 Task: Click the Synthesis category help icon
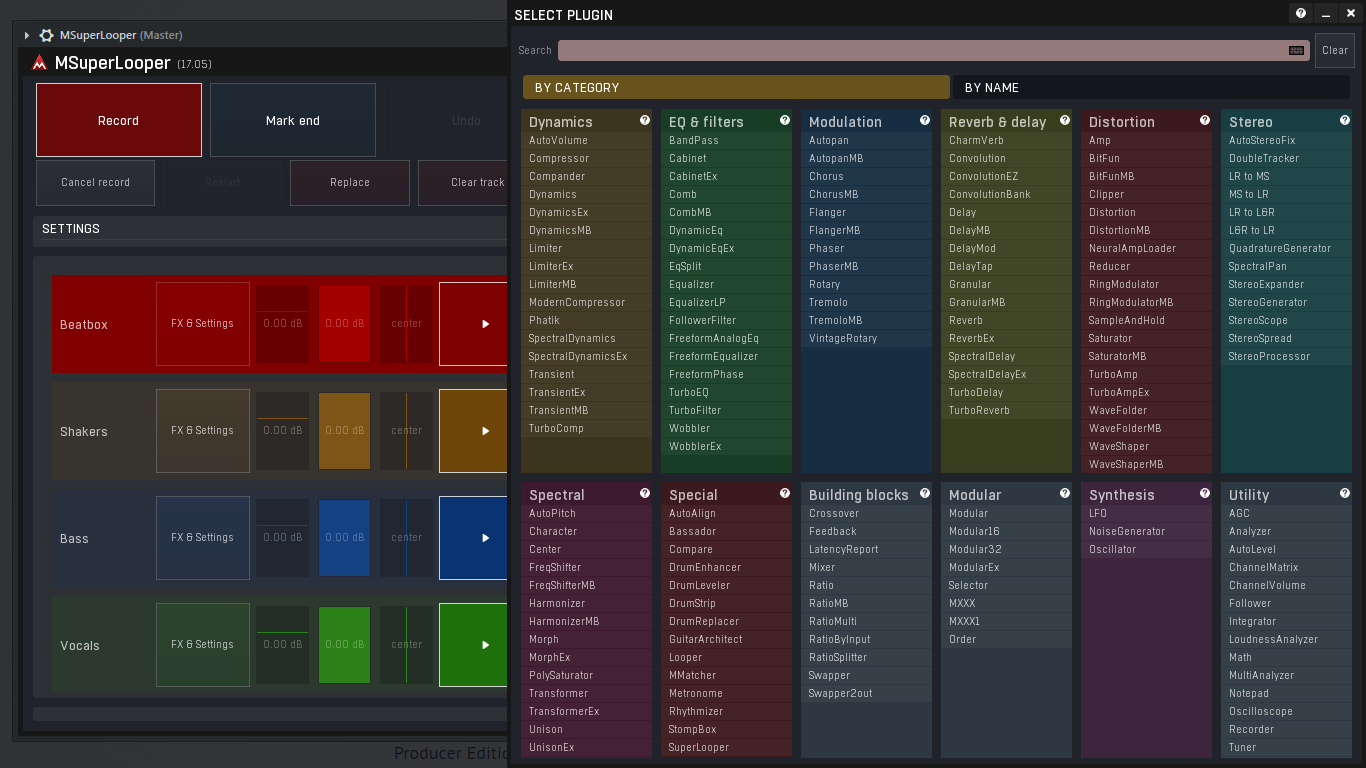[1205, 493]
